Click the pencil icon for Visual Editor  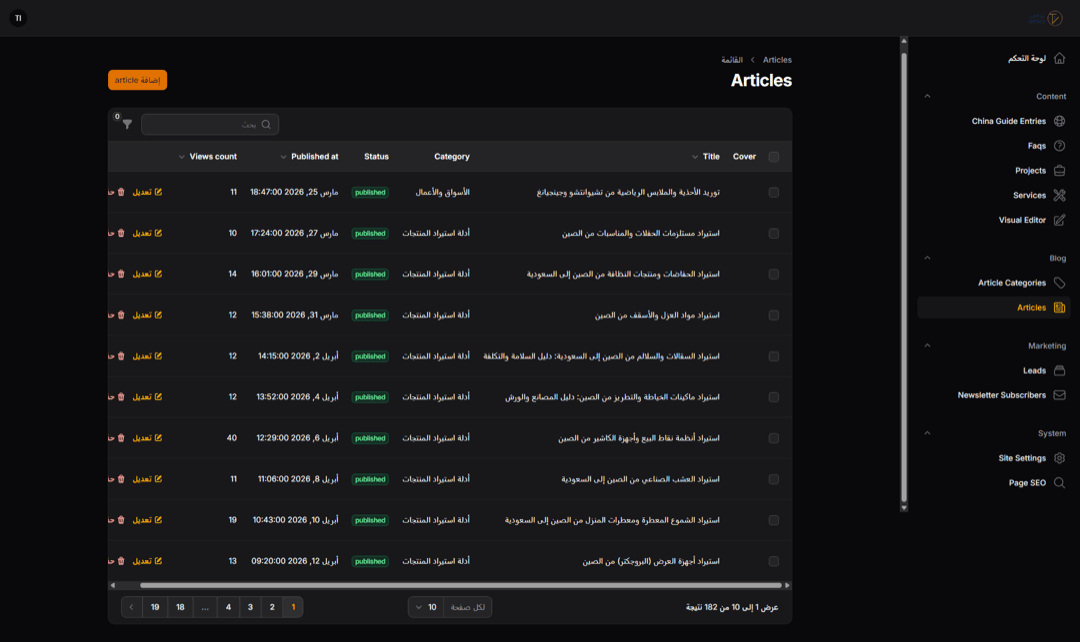pyautogui.click(x=1059, y=220)
